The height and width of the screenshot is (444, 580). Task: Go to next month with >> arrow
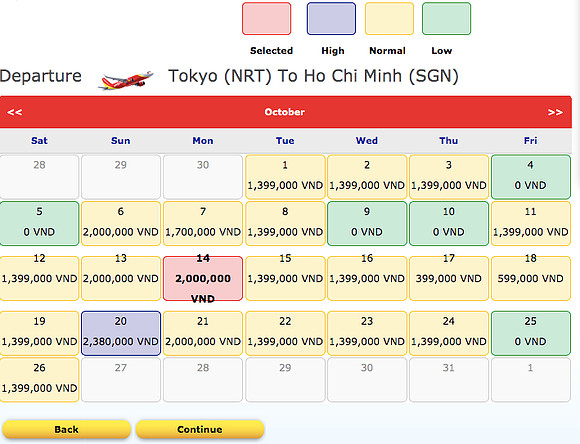[x=555, y=112]
